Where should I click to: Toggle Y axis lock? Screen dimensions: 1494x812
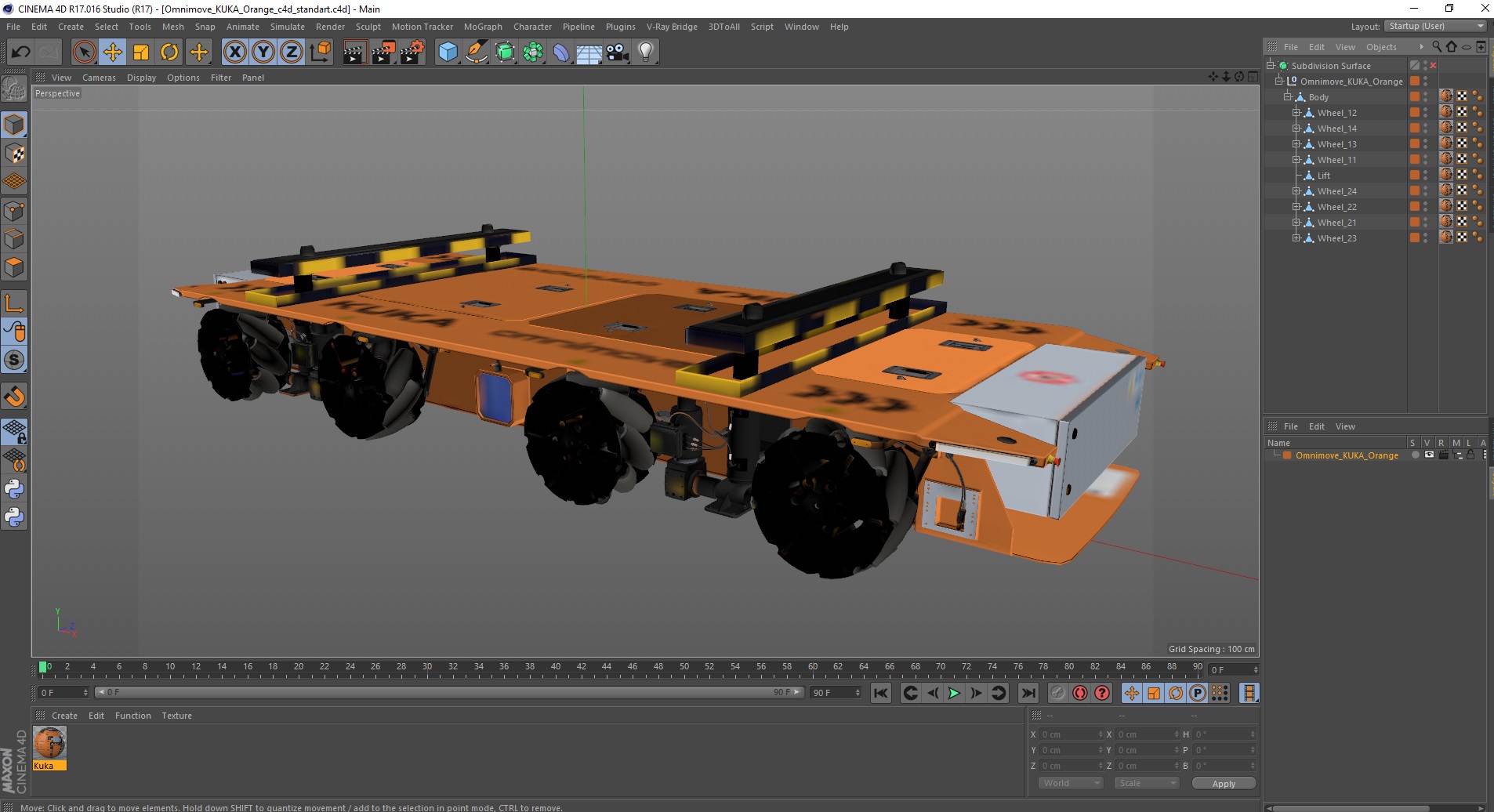263,53
